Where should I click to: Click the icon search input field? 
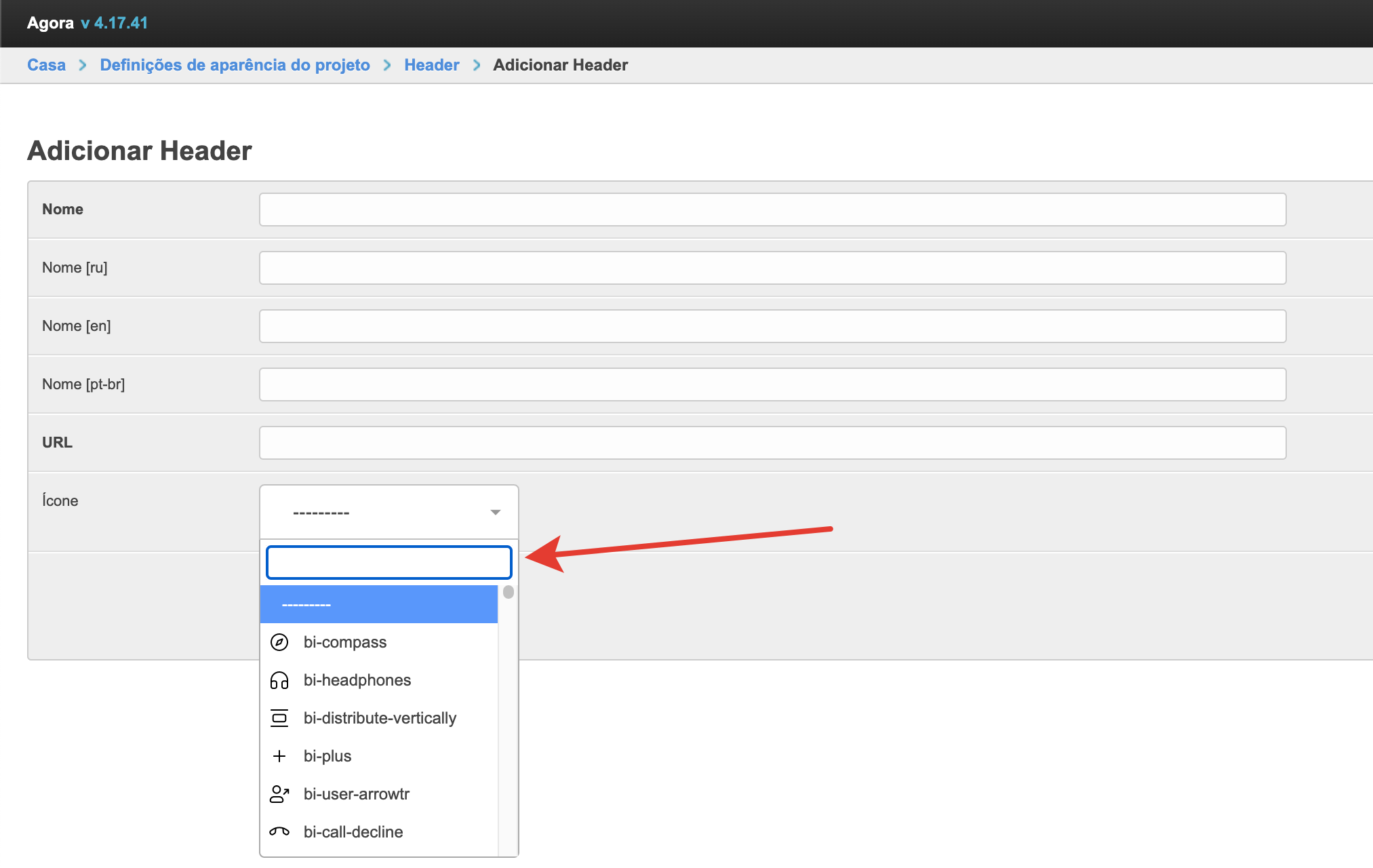tap(389, 563)
